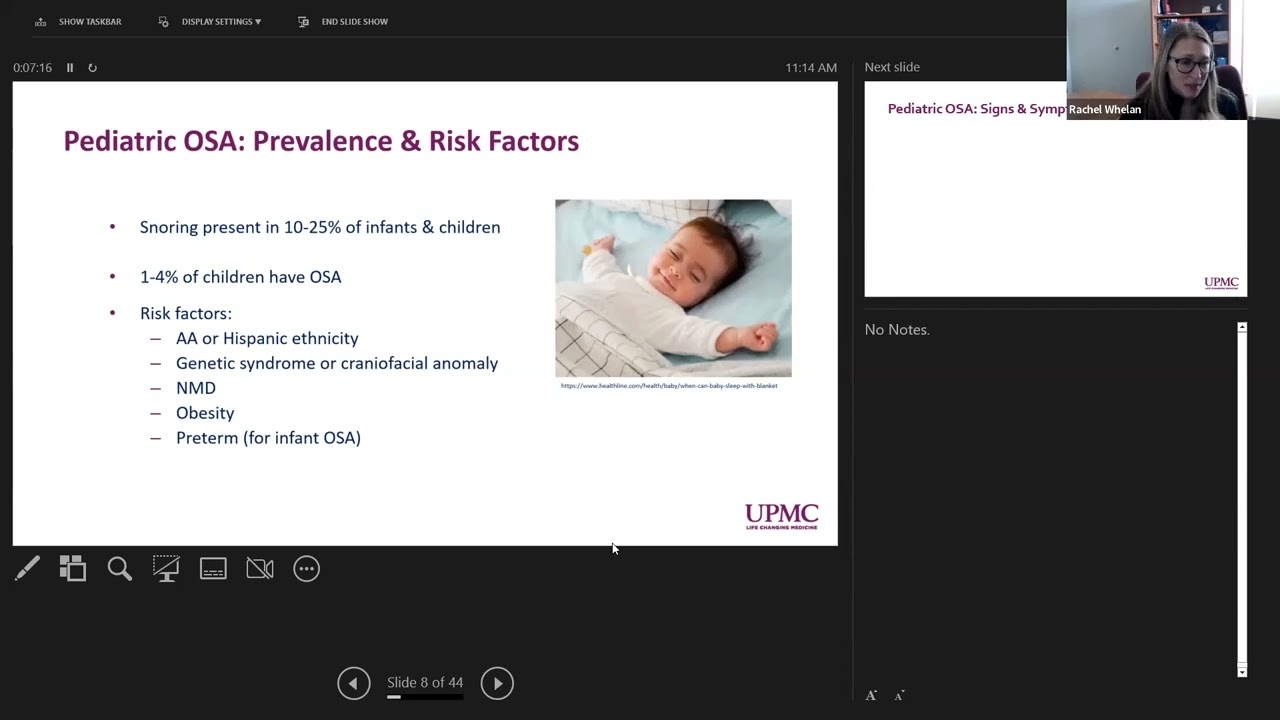Select the pen and laser pointer tool

click(x=27, y=569)
